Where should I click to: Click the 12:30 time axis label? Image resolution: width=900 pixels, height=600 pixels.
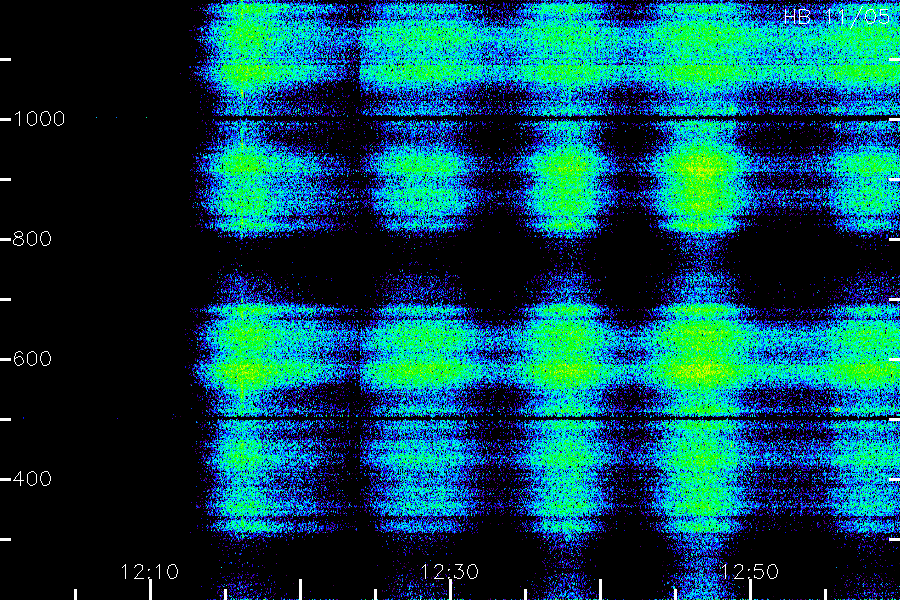tap(449, 572)
